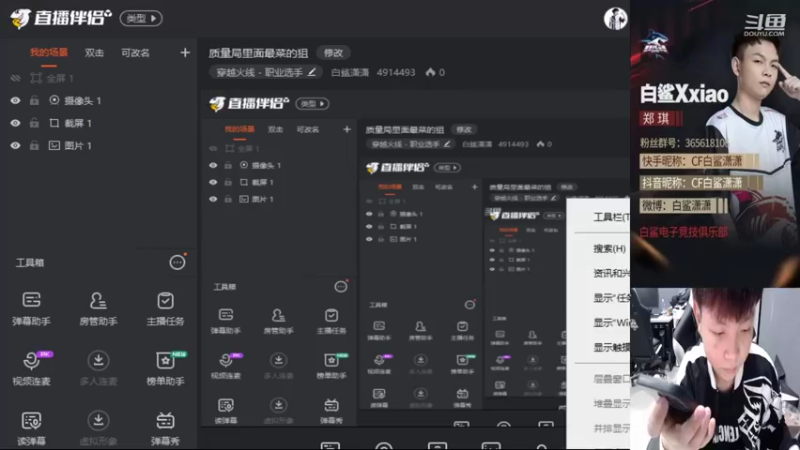Hide the 截屏 1 source
800x450 pixels.
15,123
